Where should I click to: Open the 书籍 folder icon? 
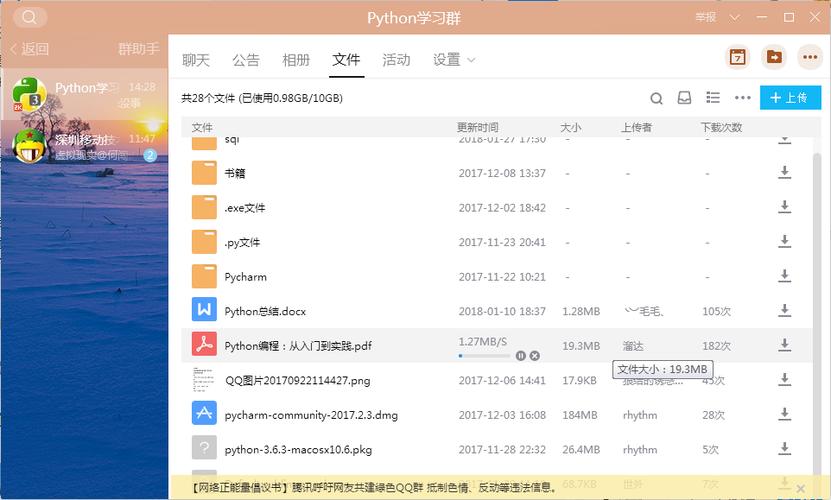[x=204, y=173]
